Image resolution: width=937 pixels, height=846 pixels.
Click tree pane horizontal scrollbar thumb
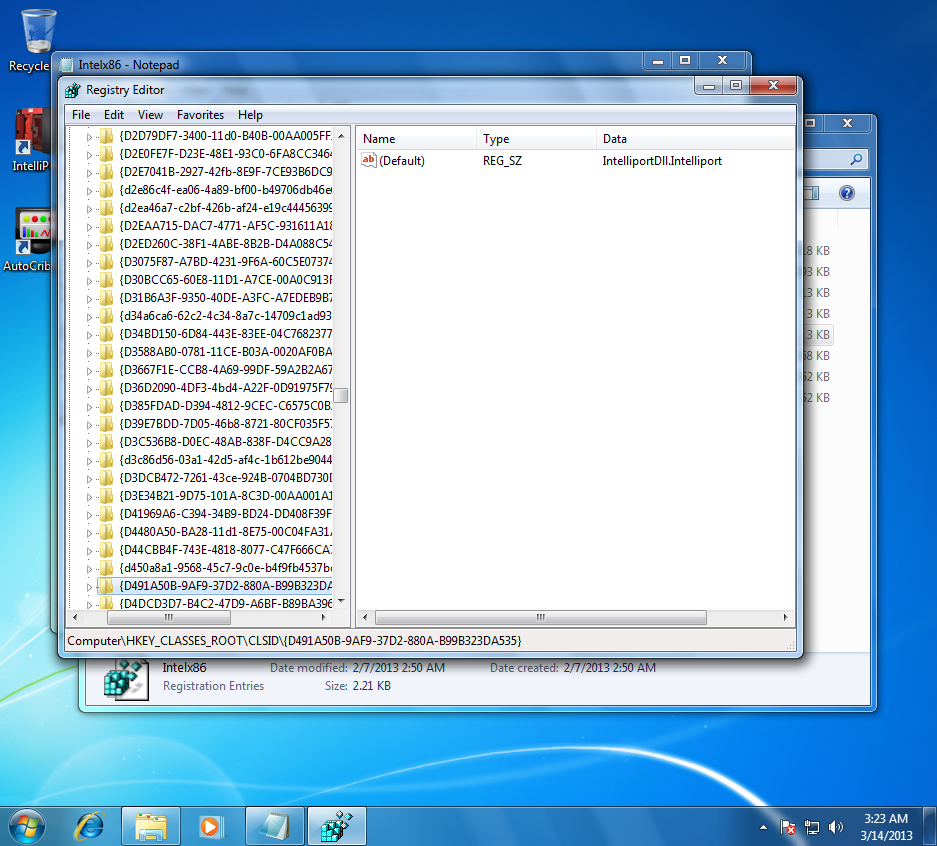pos(169,617)
